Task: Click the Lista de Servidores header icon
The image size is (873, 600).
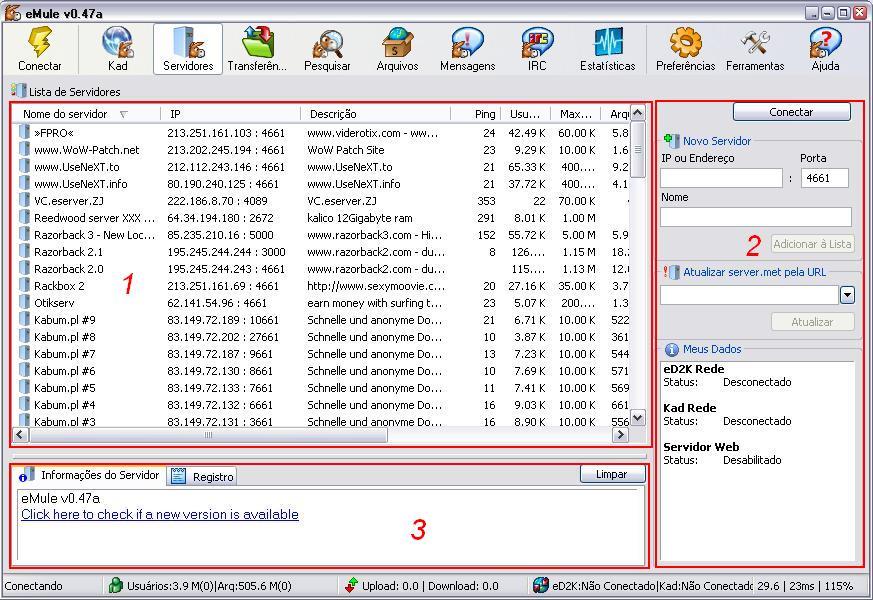Action: 18,91
